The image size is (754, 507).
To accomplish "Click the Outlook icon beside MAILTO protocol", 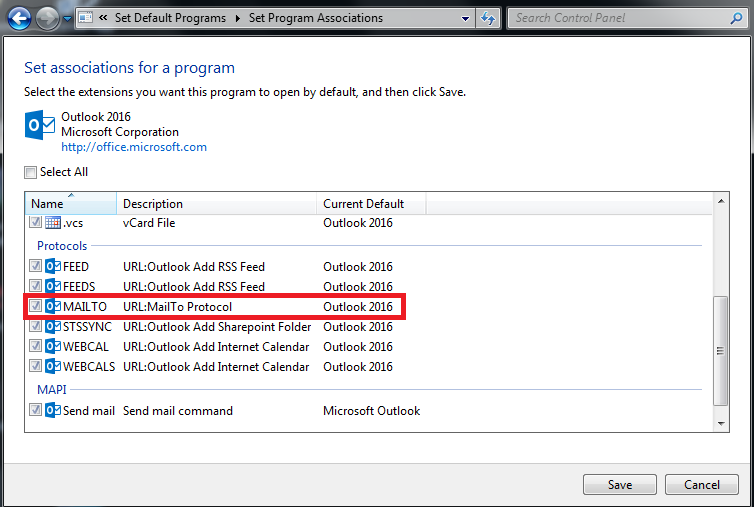I will [54, 306].
